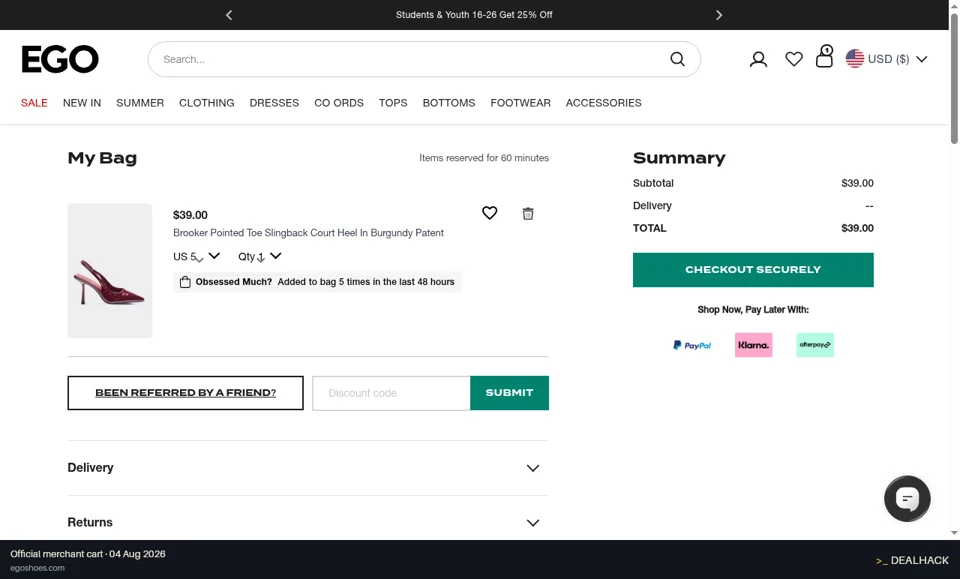Image resolution: width=960 pixels, height=579 pixels.
Task: Open the header wishlist heart icon
Action: 793,59
